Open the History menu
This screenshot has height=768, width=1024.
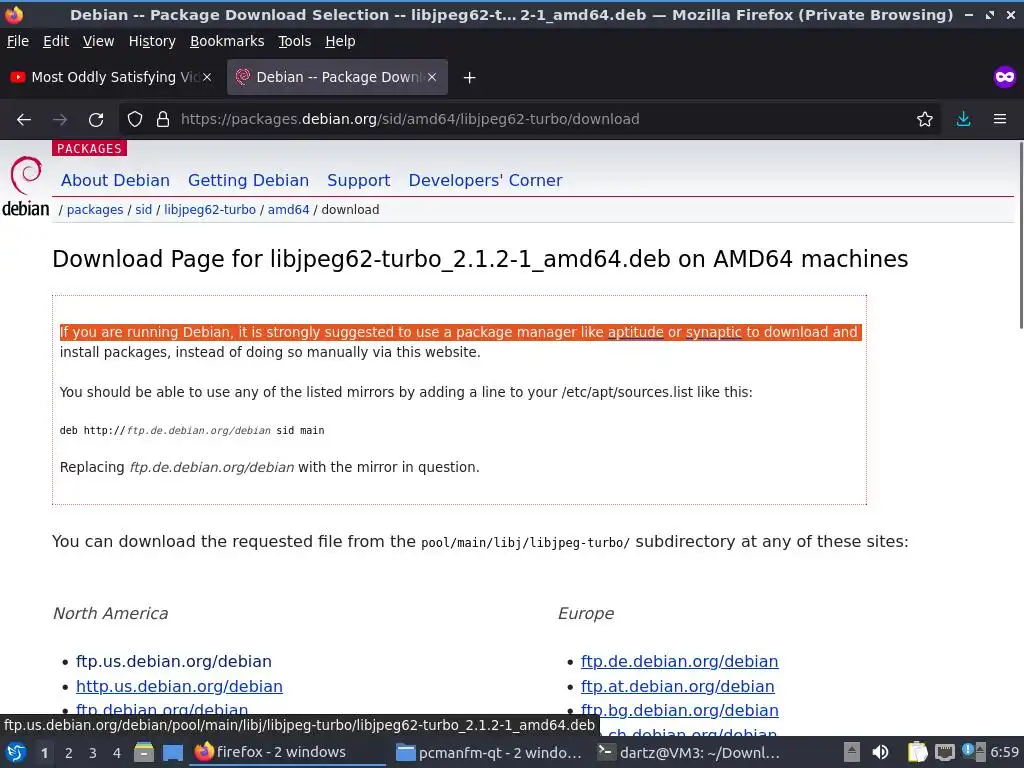click(x=152, y=41)
